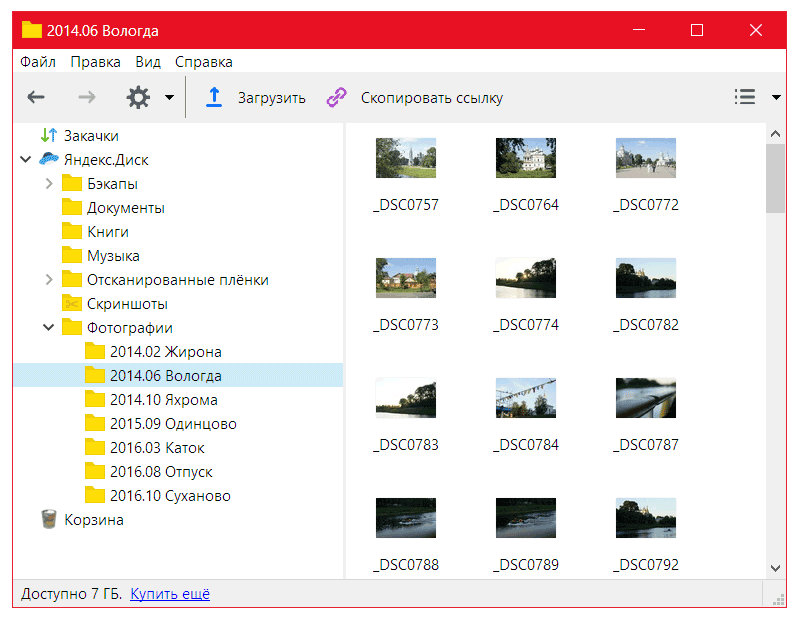
Task: Switch view mode with list icon
Action: (745, 96)
